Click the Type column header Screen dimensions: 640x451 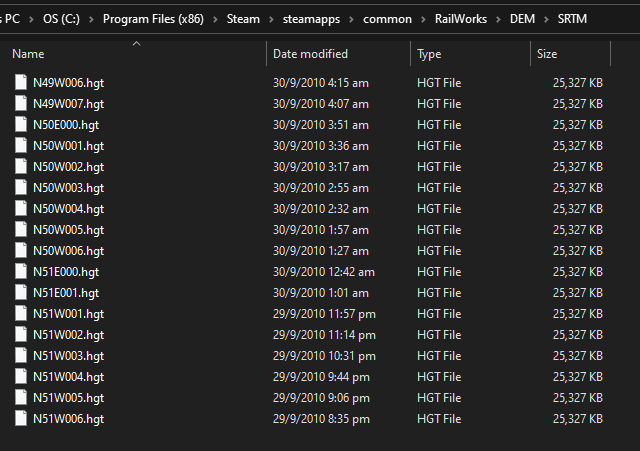[429, 54]
